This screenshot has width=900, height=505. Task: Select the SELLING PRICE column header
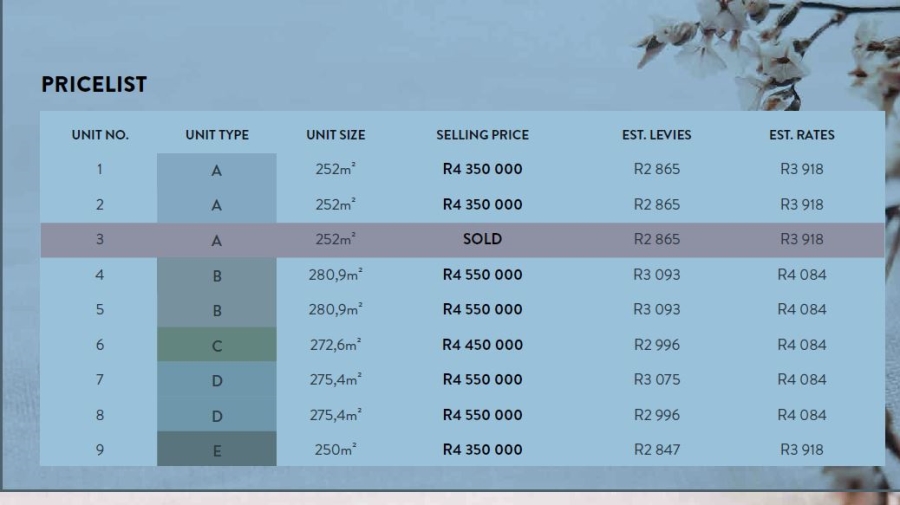pyautogui.click(x=482, y=135)
